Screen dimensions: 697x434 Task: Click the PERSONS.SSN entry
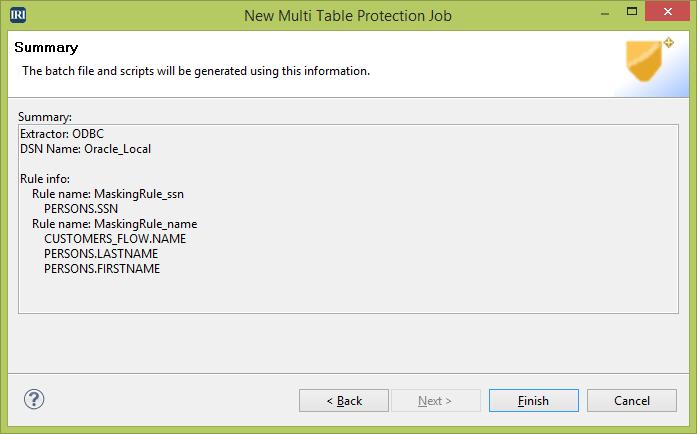[81, 209]
